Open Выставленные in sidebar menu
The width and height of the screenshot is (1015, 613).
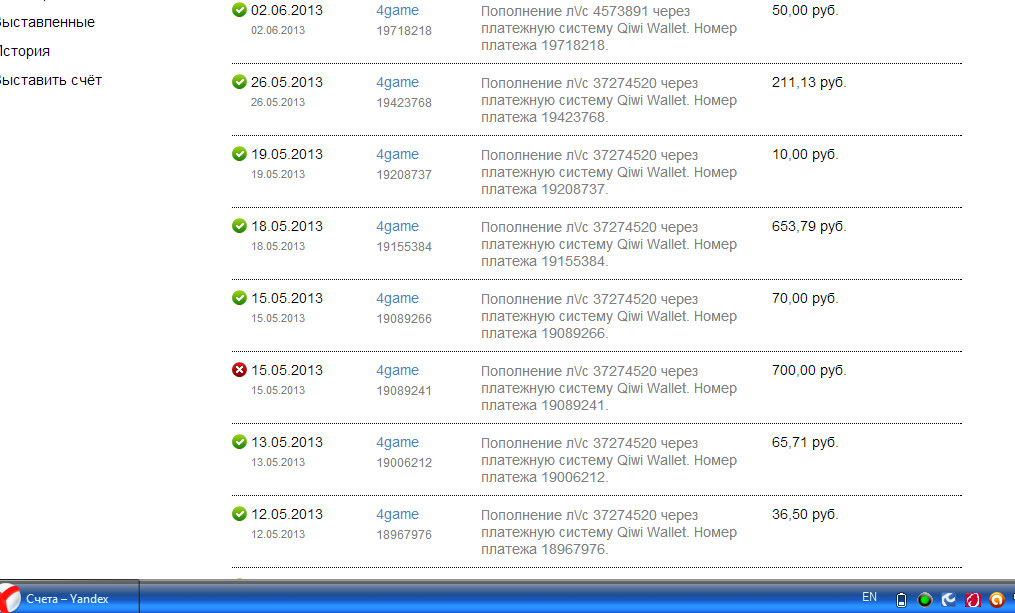[47, 22]
